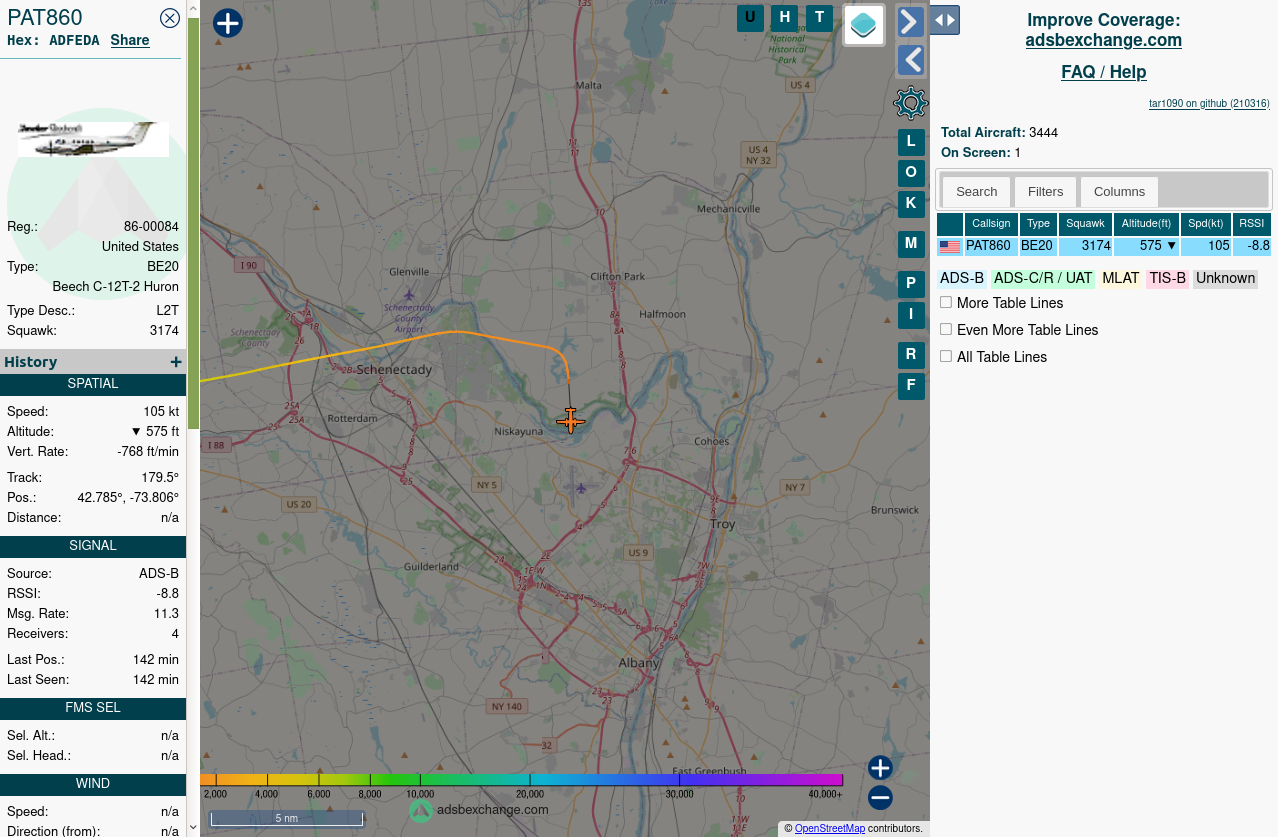
Task: Sort table by the Squawk column
Action: pos(1086,224)
